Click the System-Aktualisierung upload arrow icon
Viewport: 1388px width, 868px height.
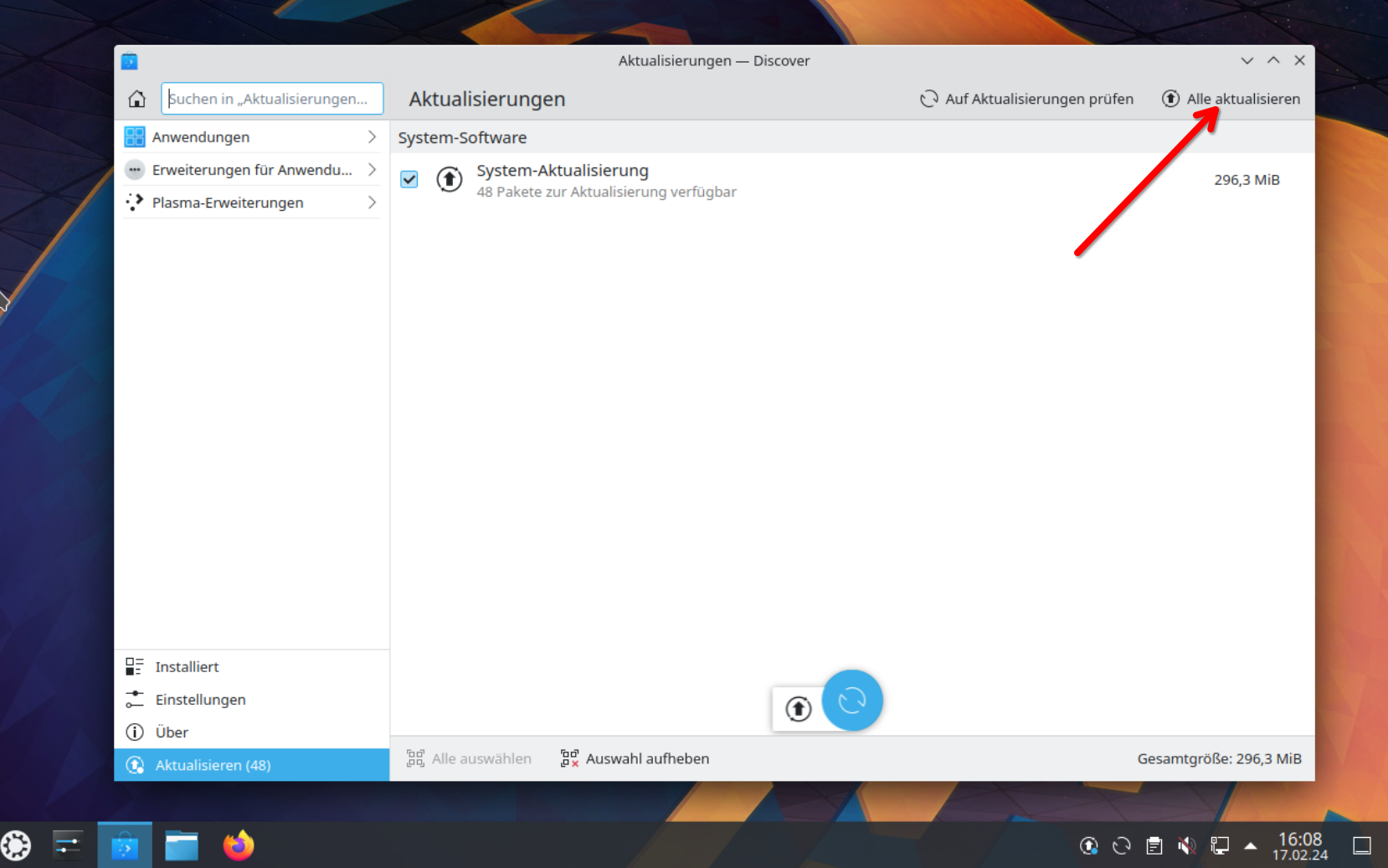point(450,179)
